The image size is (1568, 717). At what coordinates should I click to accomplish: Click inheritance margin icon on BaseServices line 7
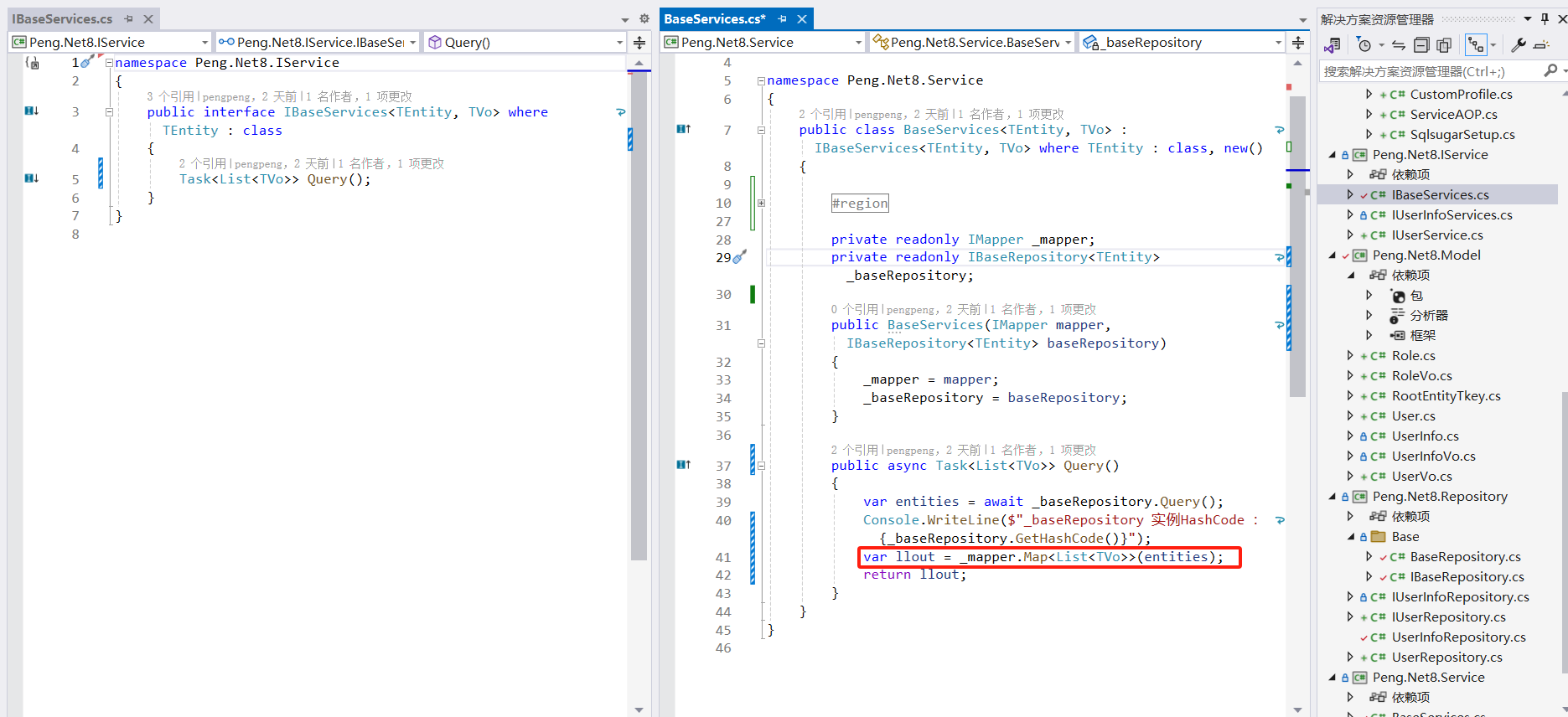point(684,128)
